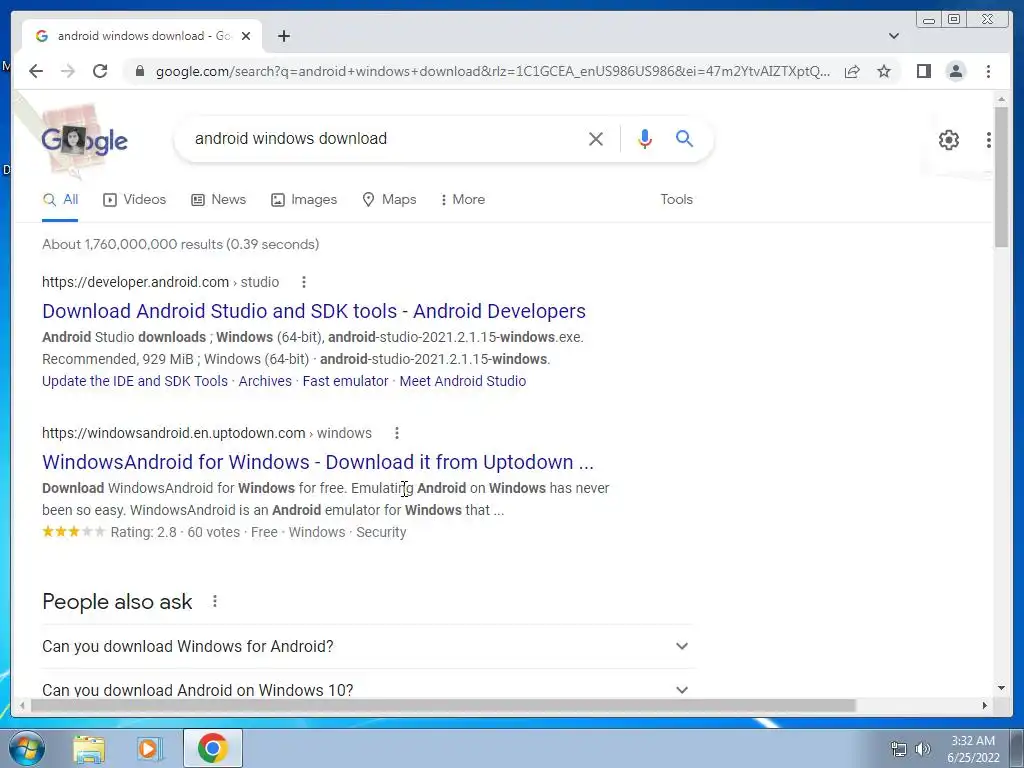Click the Google doodle logo

(x=85, y=140)
